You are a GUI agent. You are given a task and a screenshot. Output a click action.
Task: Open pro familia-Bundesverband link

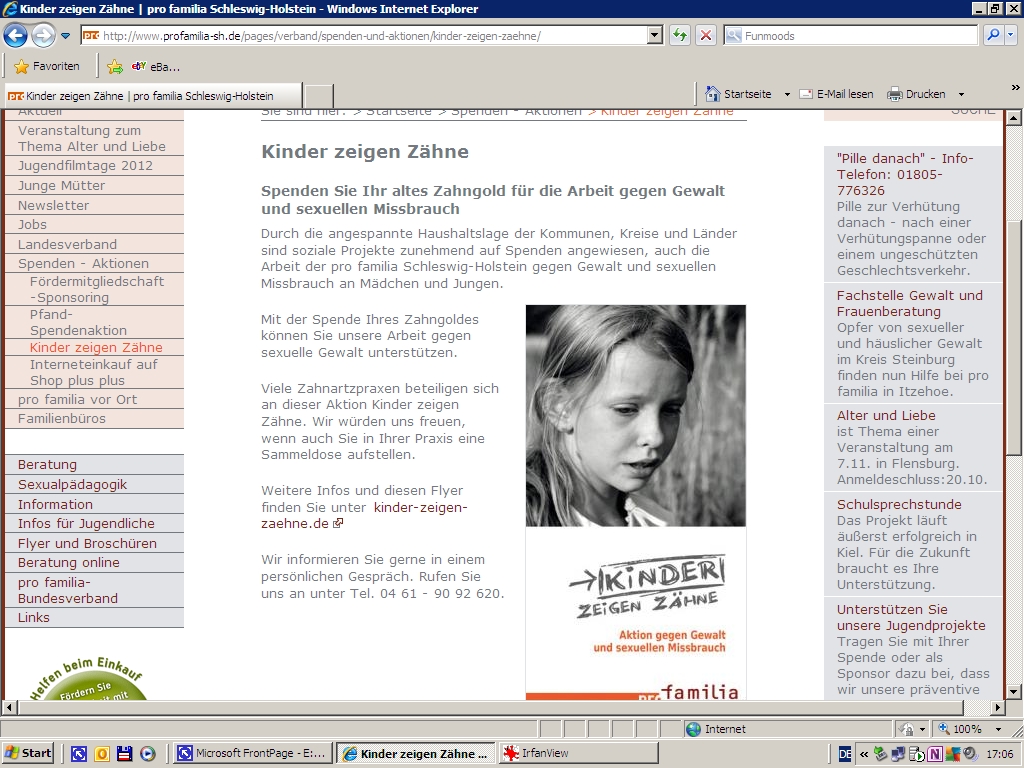(x=68, y=590)
